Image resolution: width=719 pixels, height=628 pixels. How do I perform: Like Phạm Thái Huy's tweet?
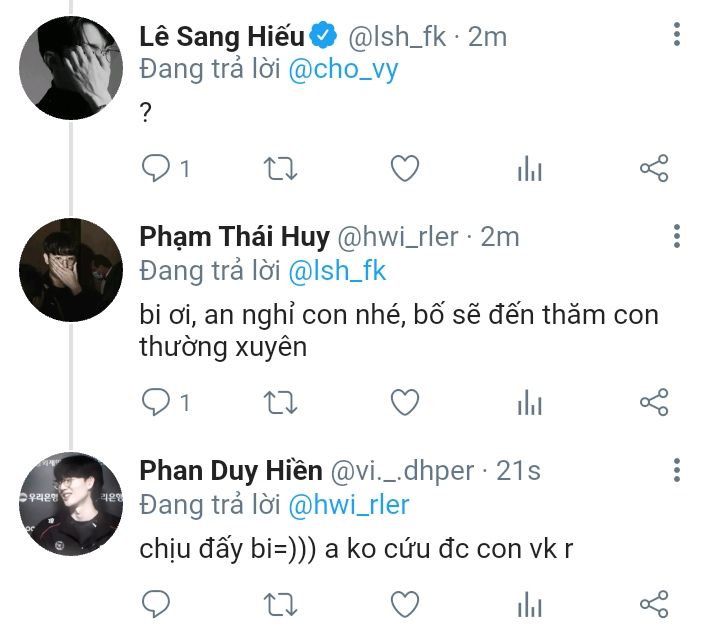(404, 402)
